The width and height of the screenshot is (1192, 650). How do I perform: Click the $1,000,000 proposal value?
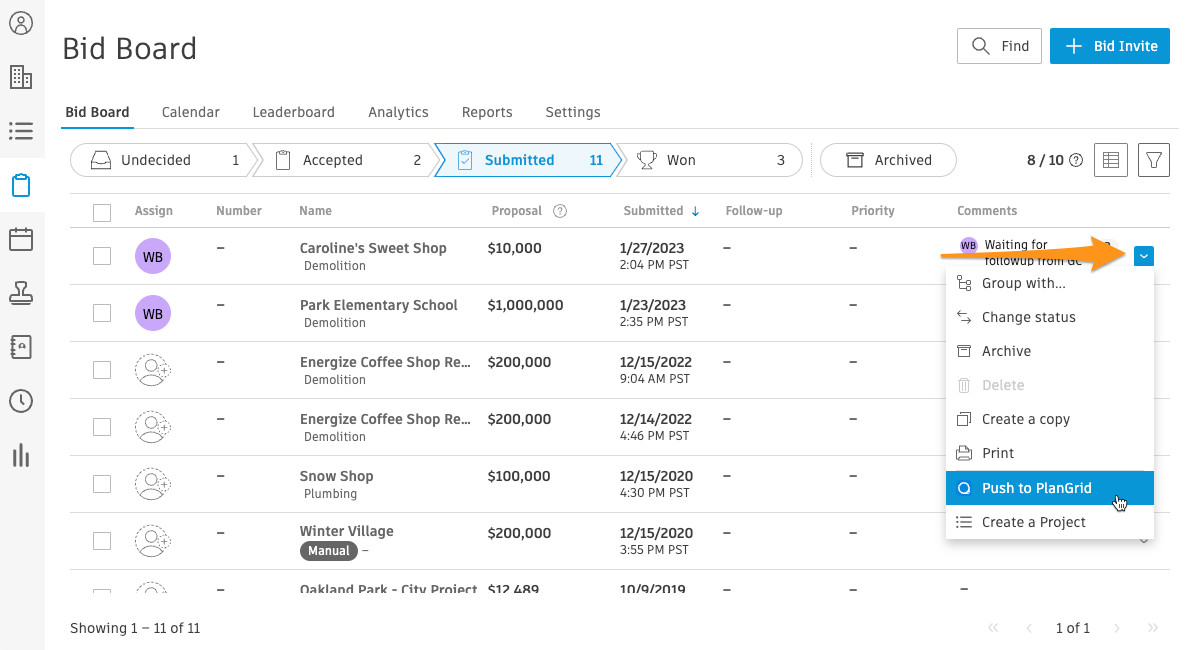click(525, 305)
